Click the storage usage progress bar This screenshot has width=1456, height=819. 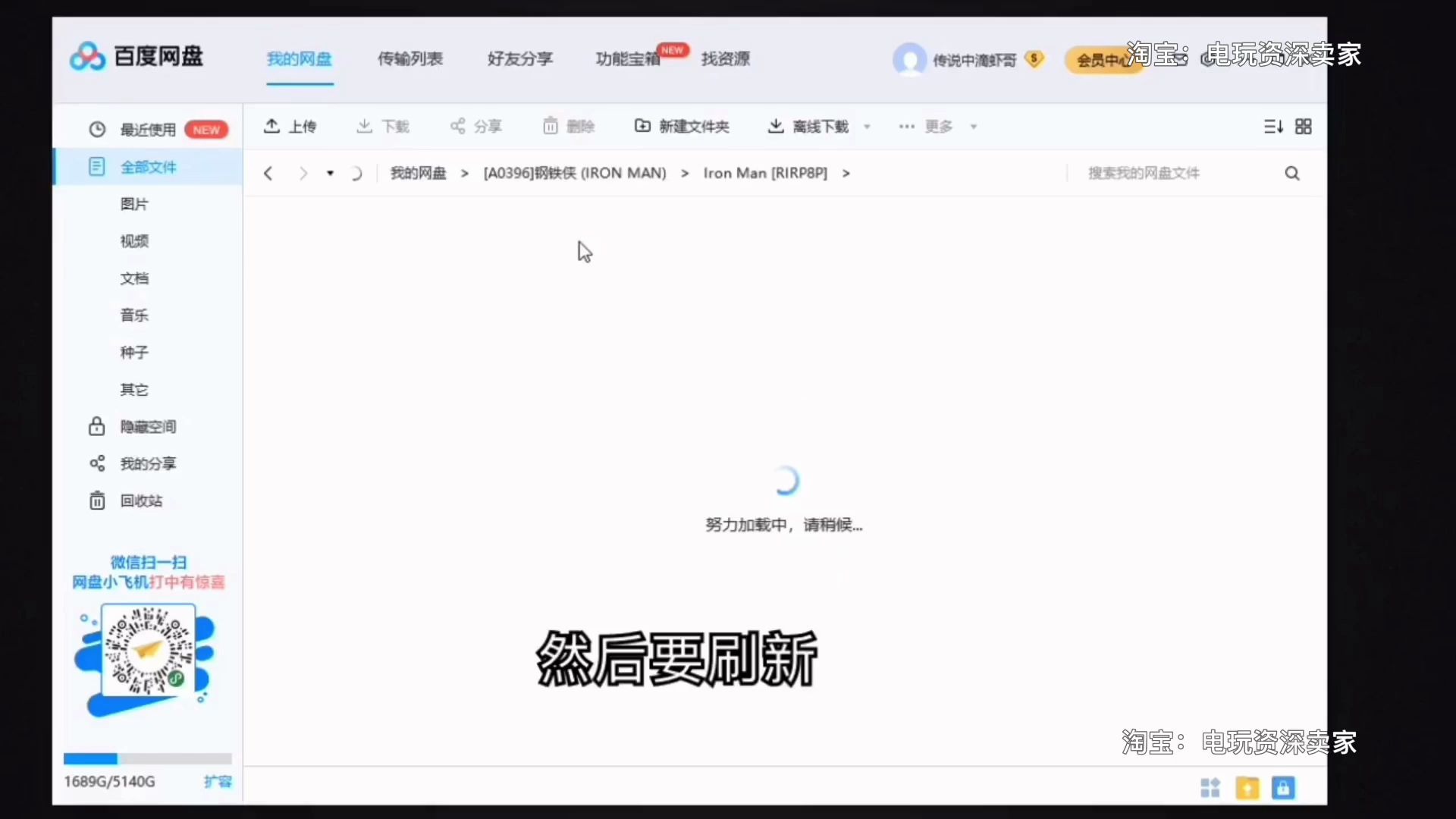[147, 758]
